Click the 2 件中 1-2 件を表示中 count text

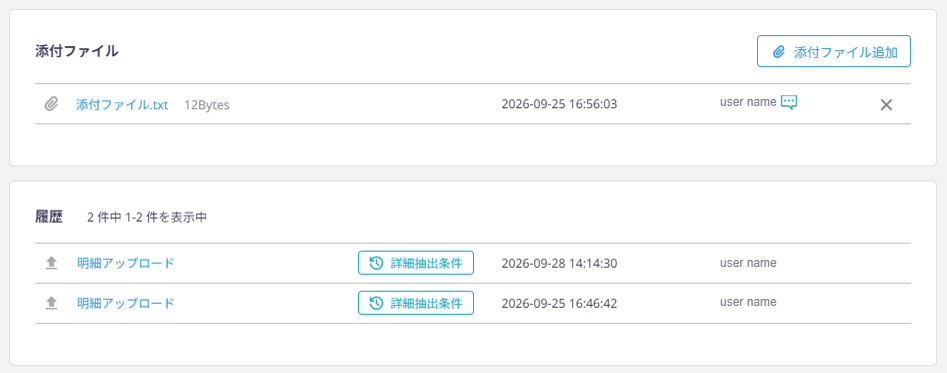tap(147, 218)
